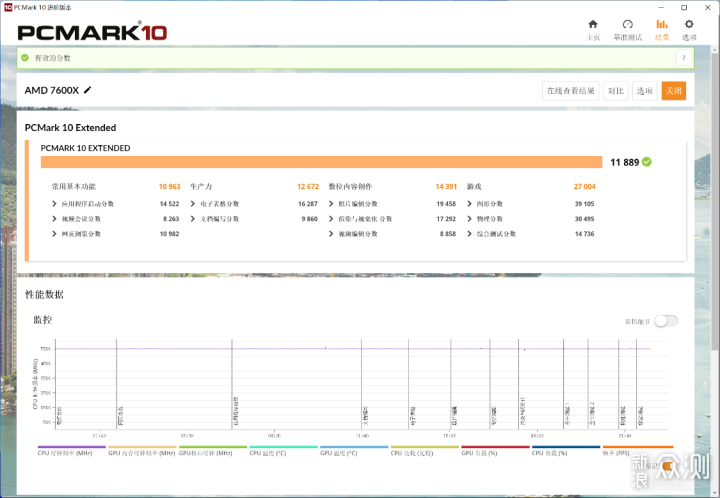The height and width of the screenshot is (498, 720).
Task: Toggle CPU 功耗 (瓦特) yellow legend
Action: [425, 450]
